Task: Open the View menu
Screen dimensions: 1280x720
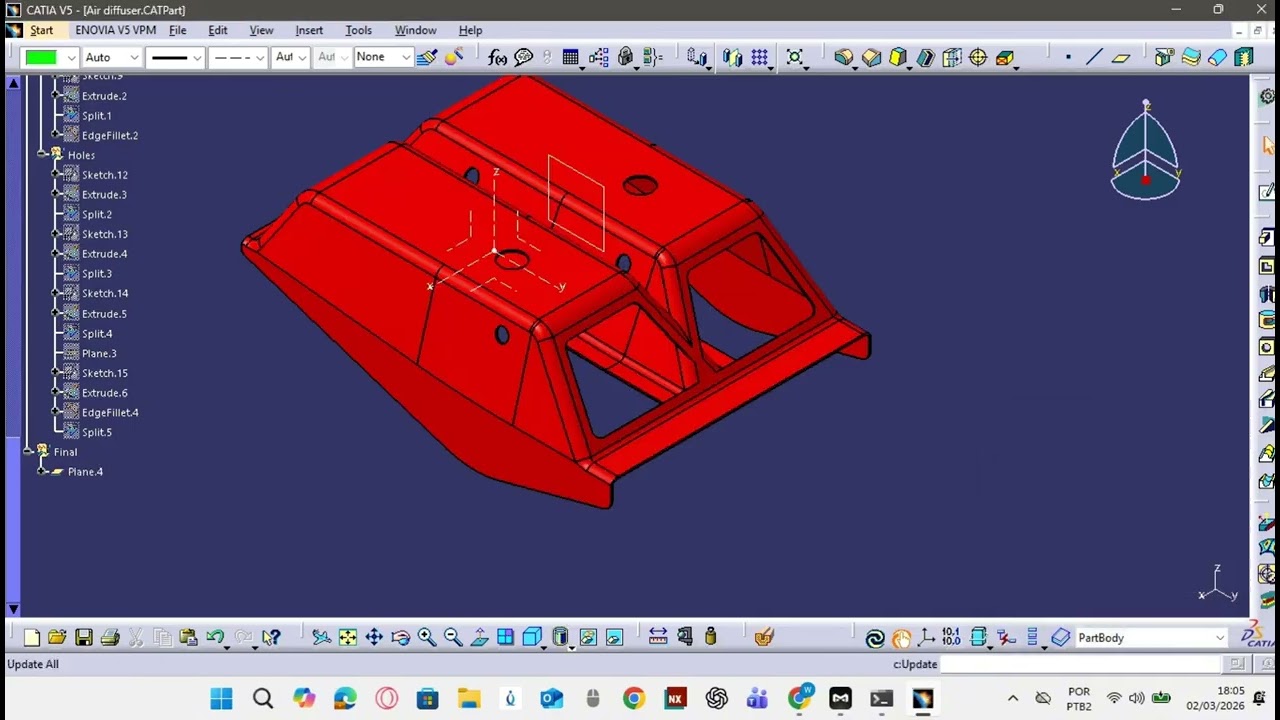Action: (x=261, y=30)
